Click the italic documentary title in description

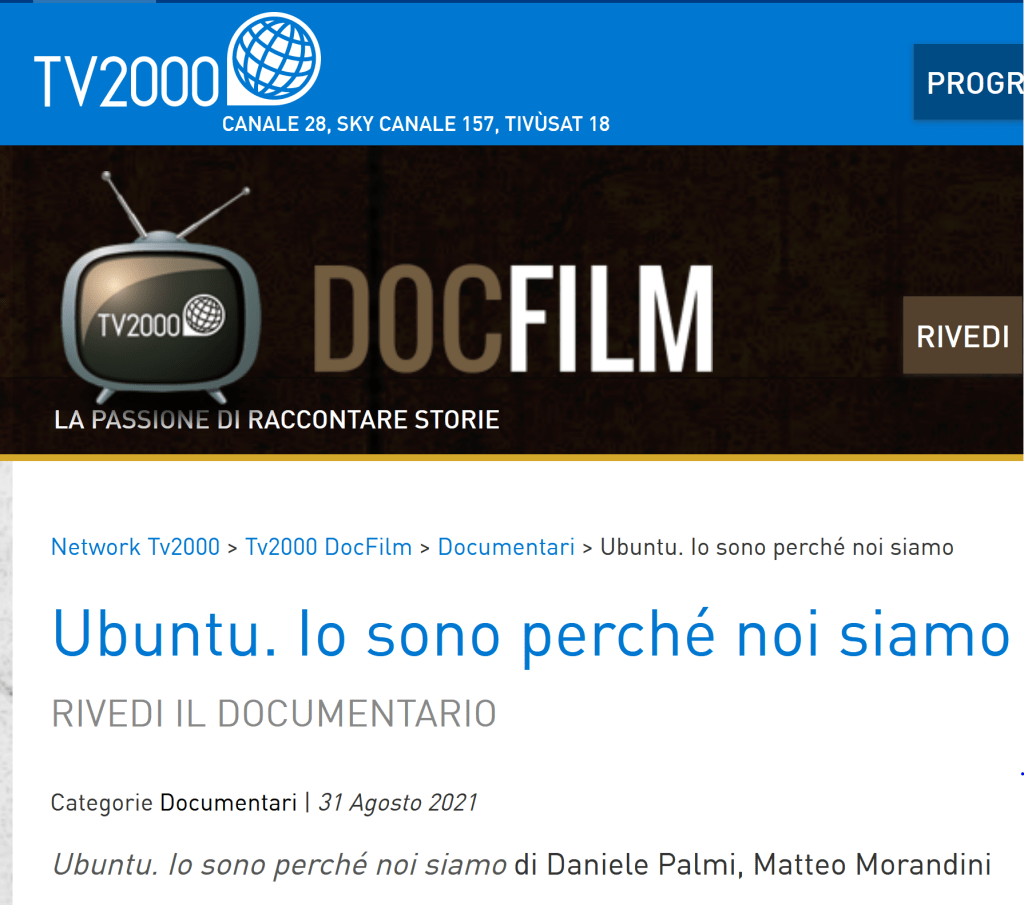click(279, 864)
